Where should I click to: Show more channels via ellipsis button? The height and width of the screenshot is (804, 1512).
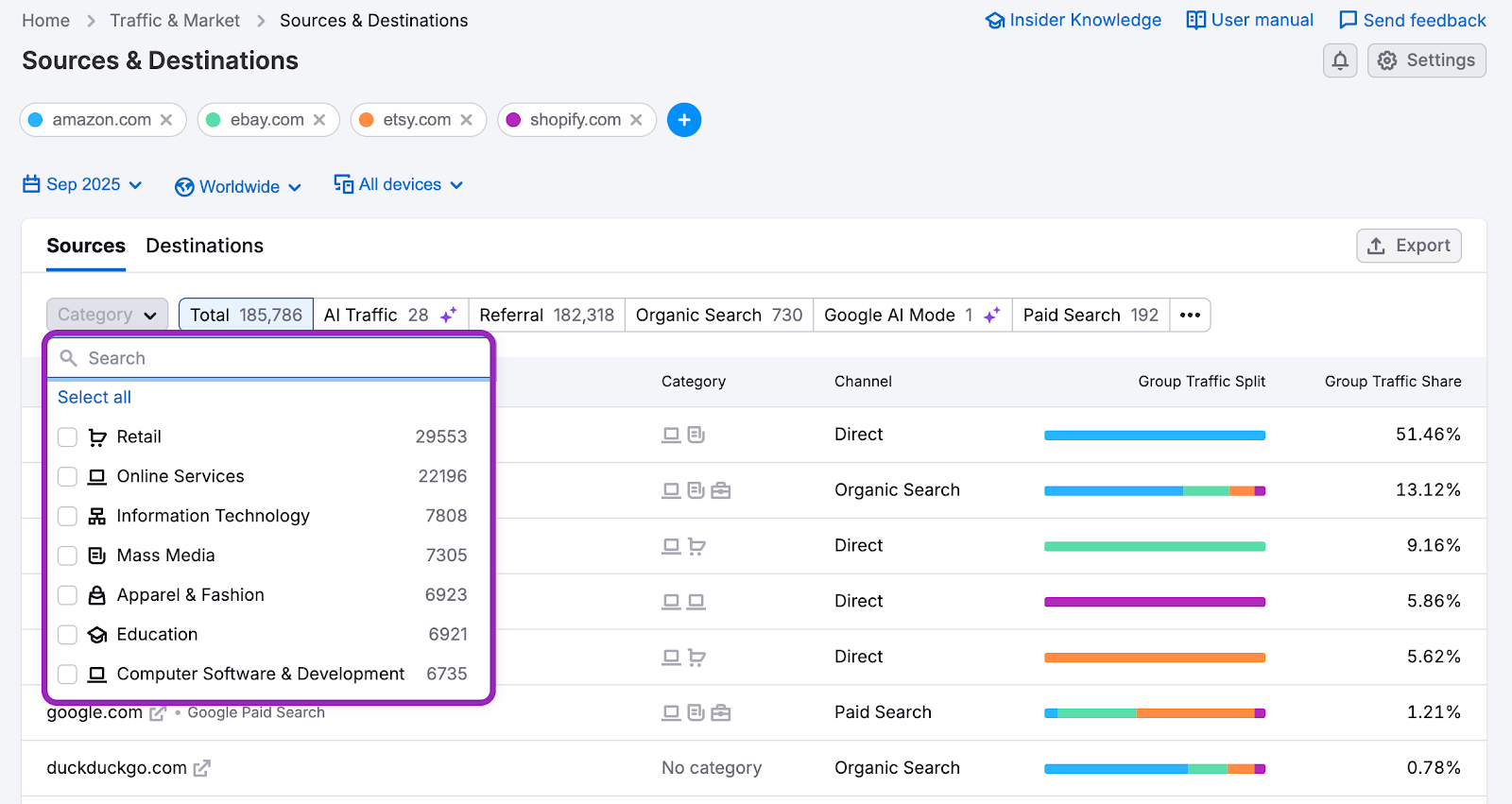(x=1190, y=315)
